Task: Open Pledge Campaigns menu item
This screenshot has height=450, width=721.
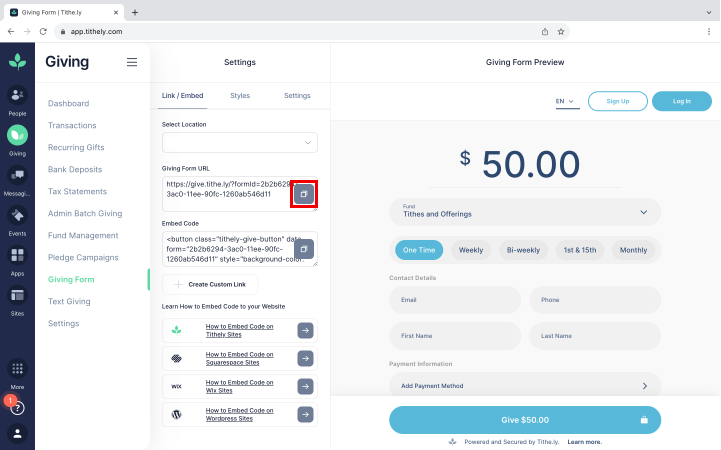Action: tap(83, 258)
